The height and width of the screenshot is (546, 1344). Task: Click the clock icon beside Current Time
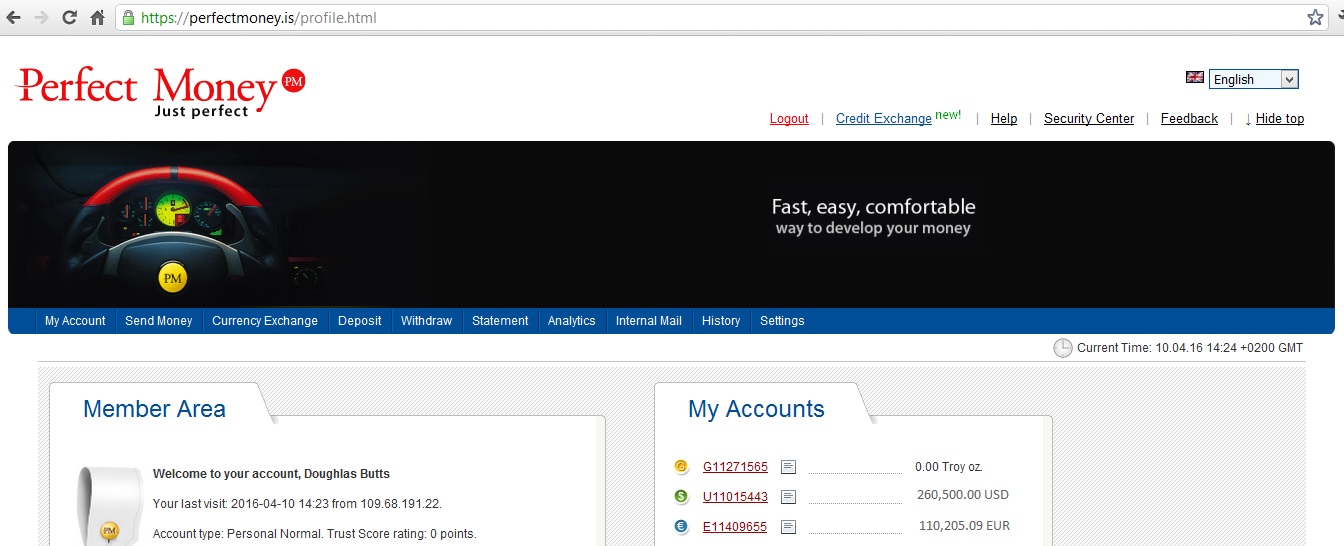[1062, 348]
